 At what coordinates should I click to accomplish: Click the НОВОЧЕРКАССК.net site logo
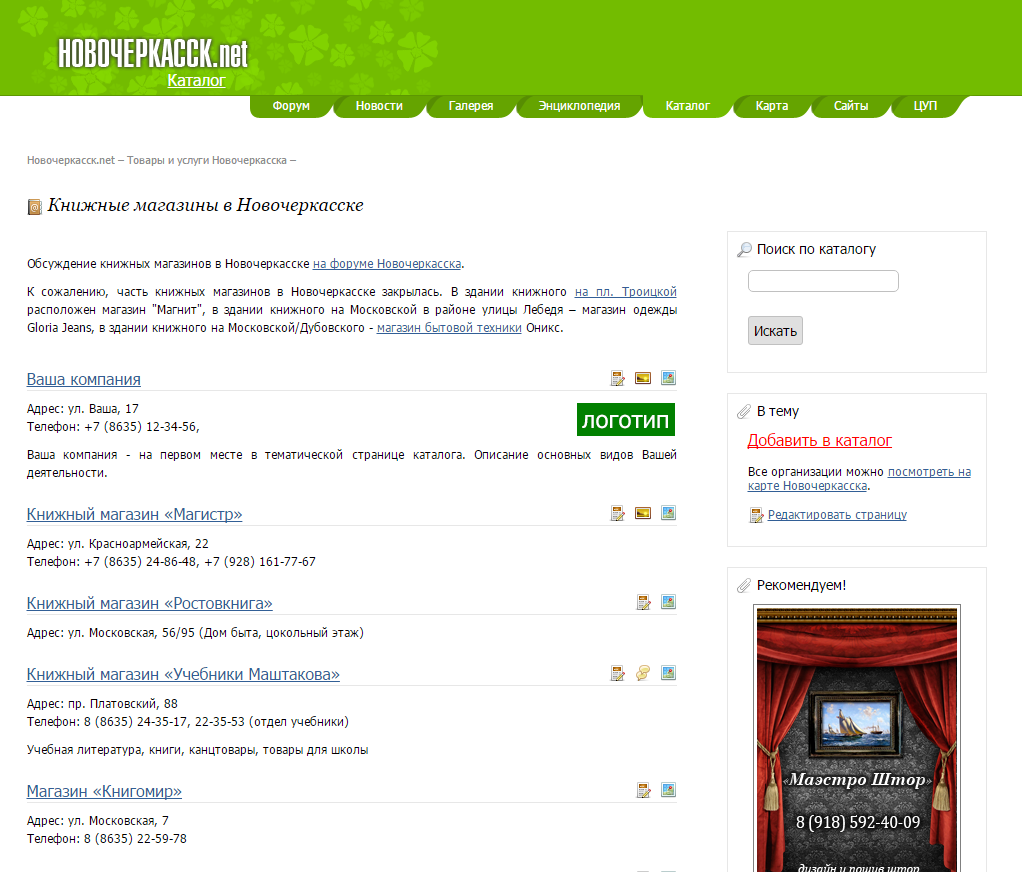pyautogui.click(x=152, y=54)
